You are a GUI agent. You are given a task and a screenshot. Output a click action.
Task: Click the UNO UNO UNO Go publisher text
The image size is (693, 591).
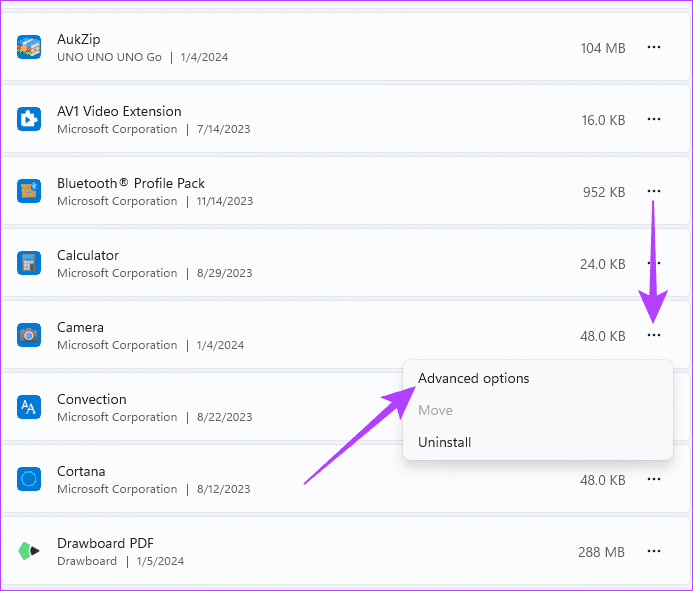[x=110, y=57]
